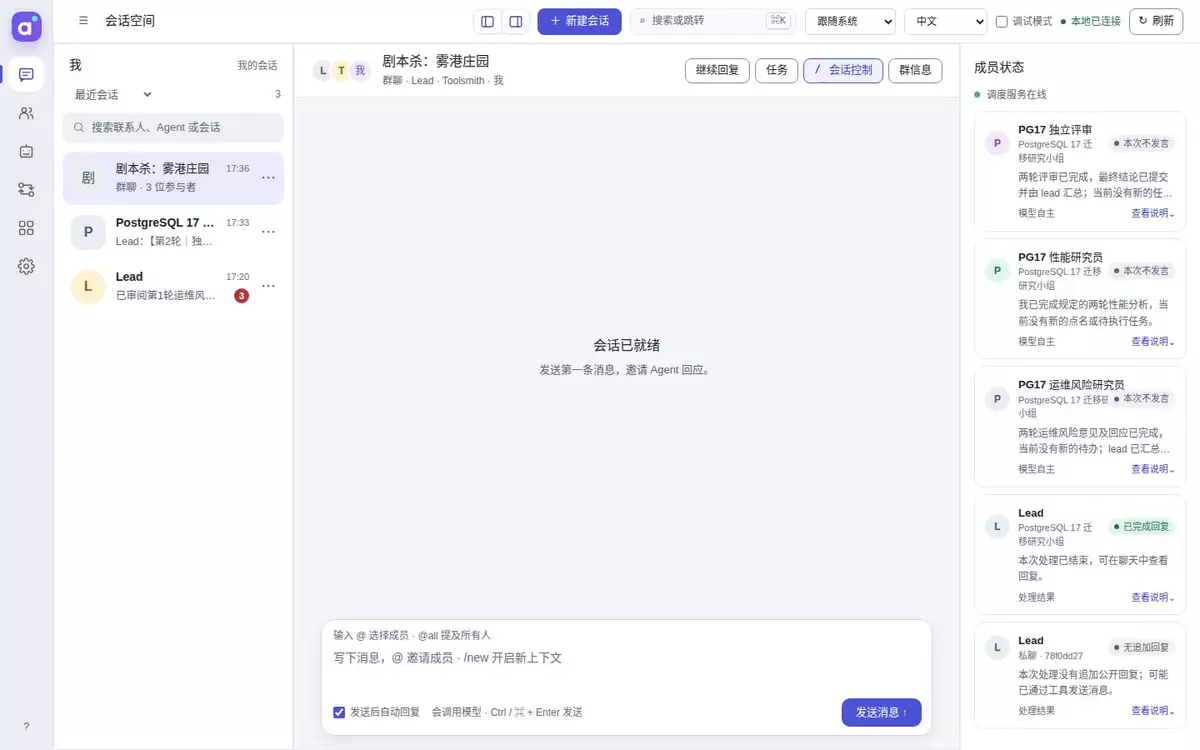This screenshot has height=750, width=1200.
Task: Open the chat conversations sidebar icon
Action: pyautogui.click(x=26, y=75)
